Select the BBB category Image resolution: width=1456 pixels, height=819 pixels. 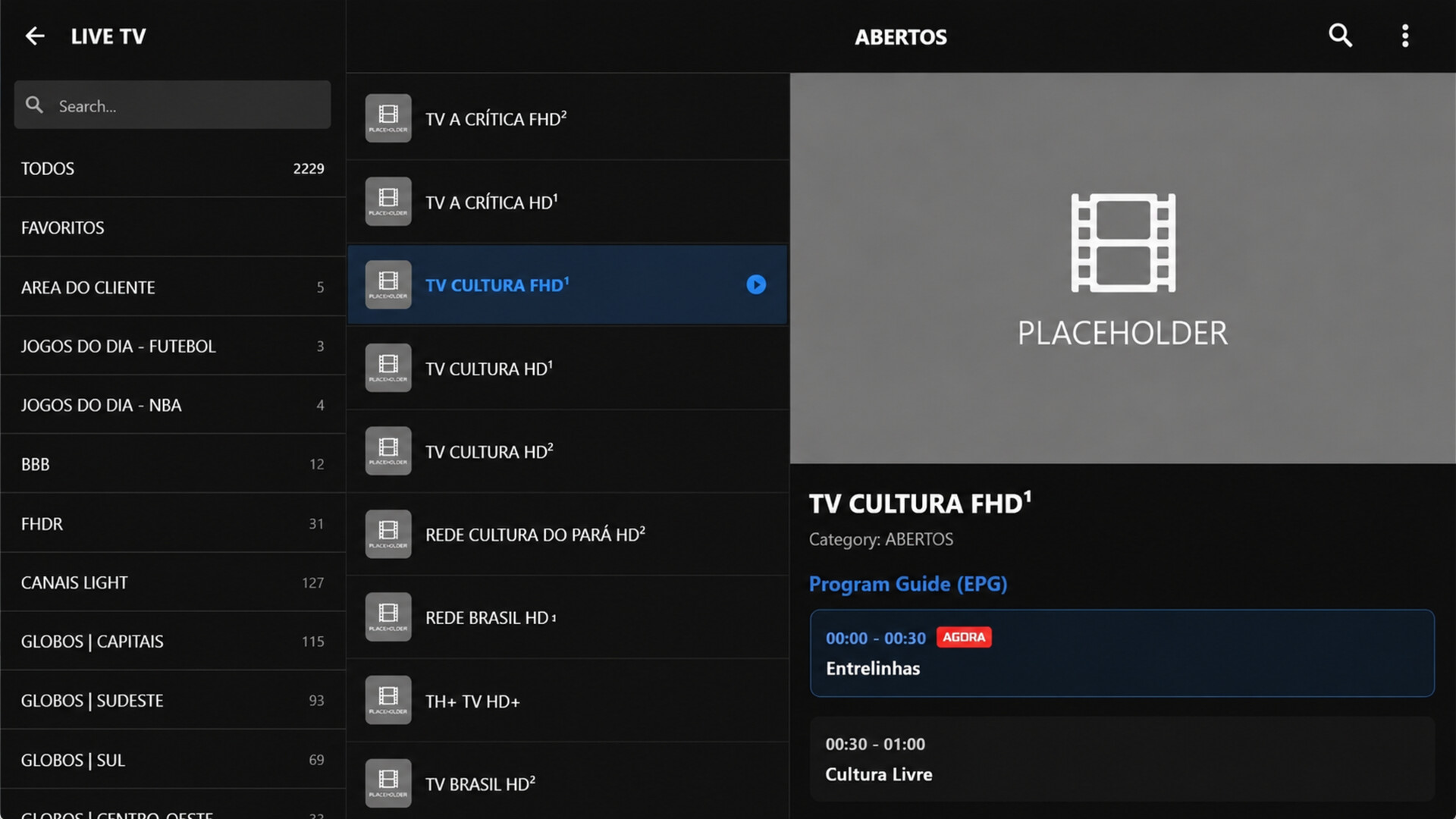[173, 464]
